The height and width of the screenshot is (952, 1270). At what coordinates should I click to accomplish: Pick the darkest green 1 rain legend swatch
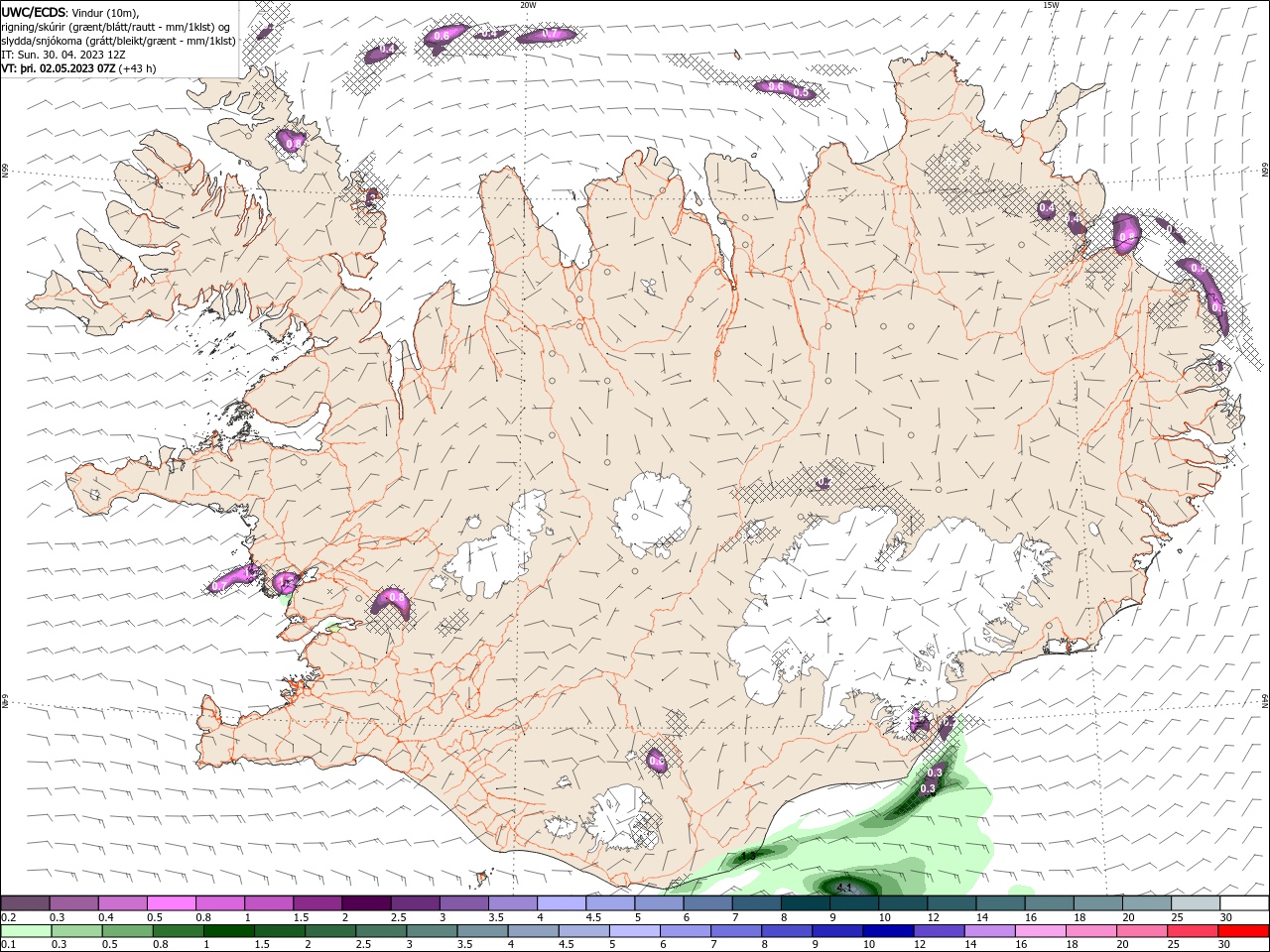click(x=228, y=931)
